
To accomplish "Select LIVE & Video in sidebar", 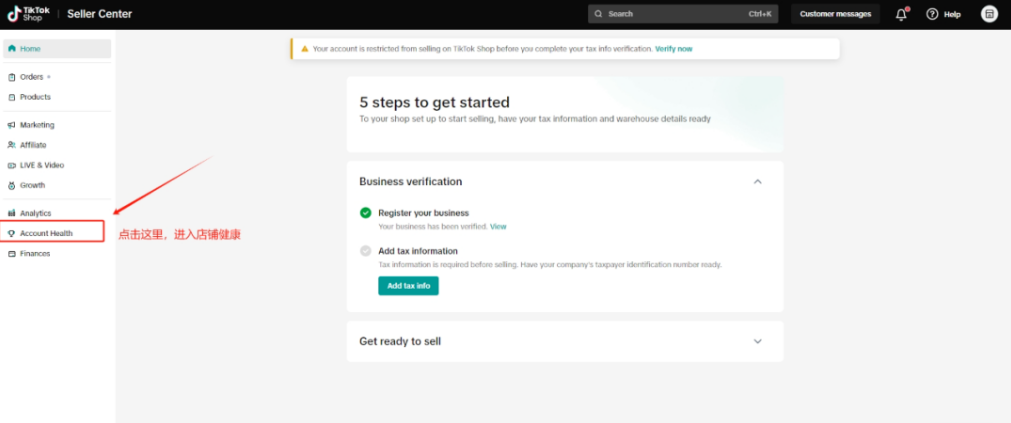I will (41, 165).
